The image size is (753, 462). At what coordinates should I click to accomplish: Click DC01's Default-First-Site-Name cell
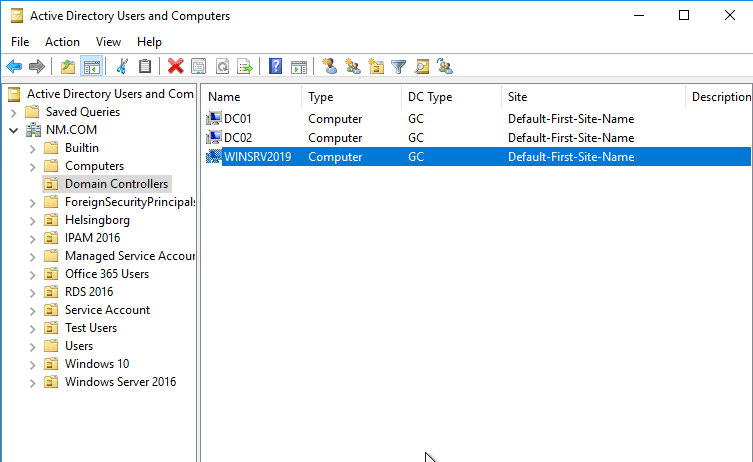coord(571,119)
